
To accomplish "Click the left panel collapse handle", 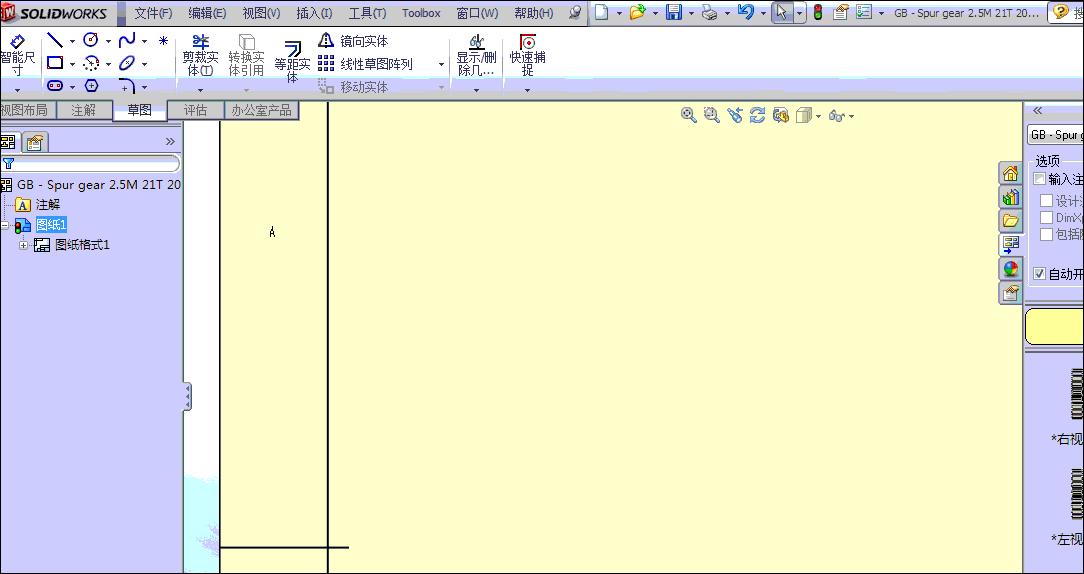I will (187, 396).
